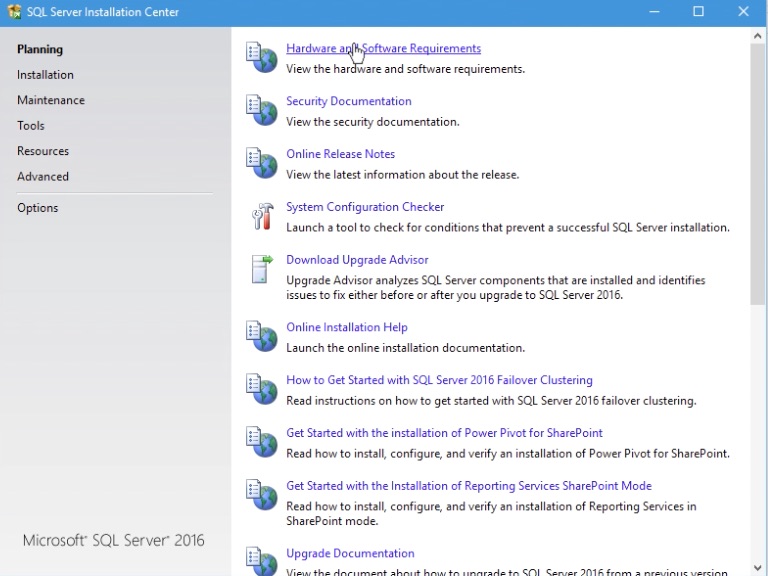View Online Release Notes link
The image size is (768, 576).
[x=340, y=154]
